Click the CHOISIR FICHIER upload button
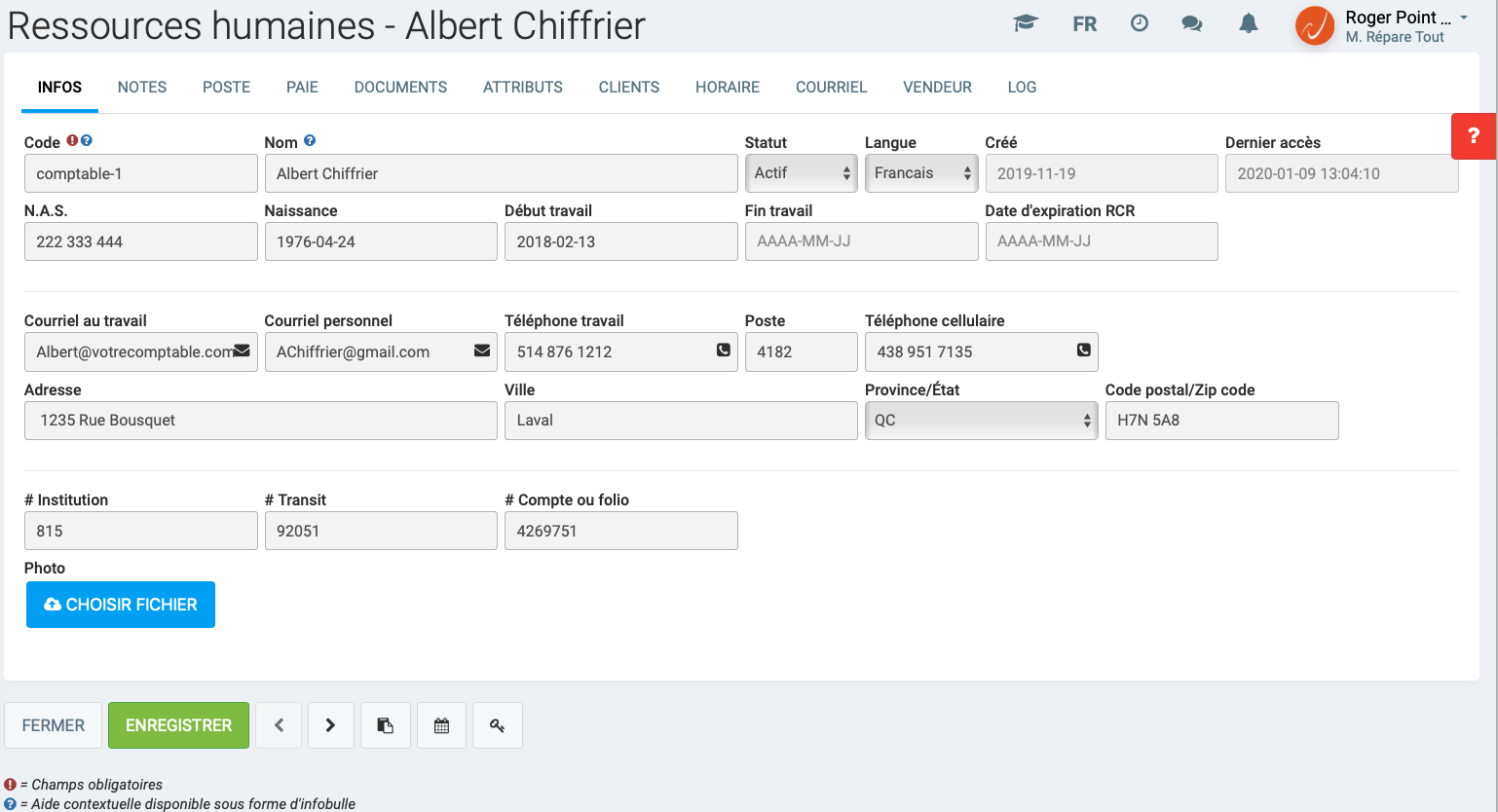 tap(121, 605)
